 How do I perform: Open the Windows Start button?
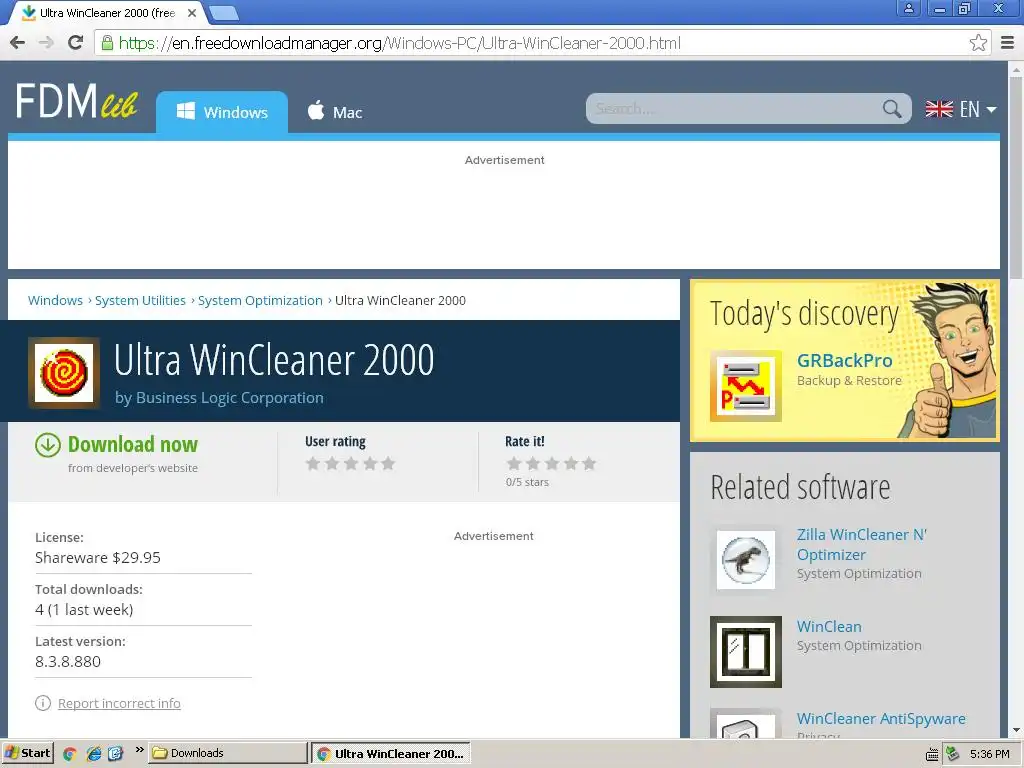(27, 754)
